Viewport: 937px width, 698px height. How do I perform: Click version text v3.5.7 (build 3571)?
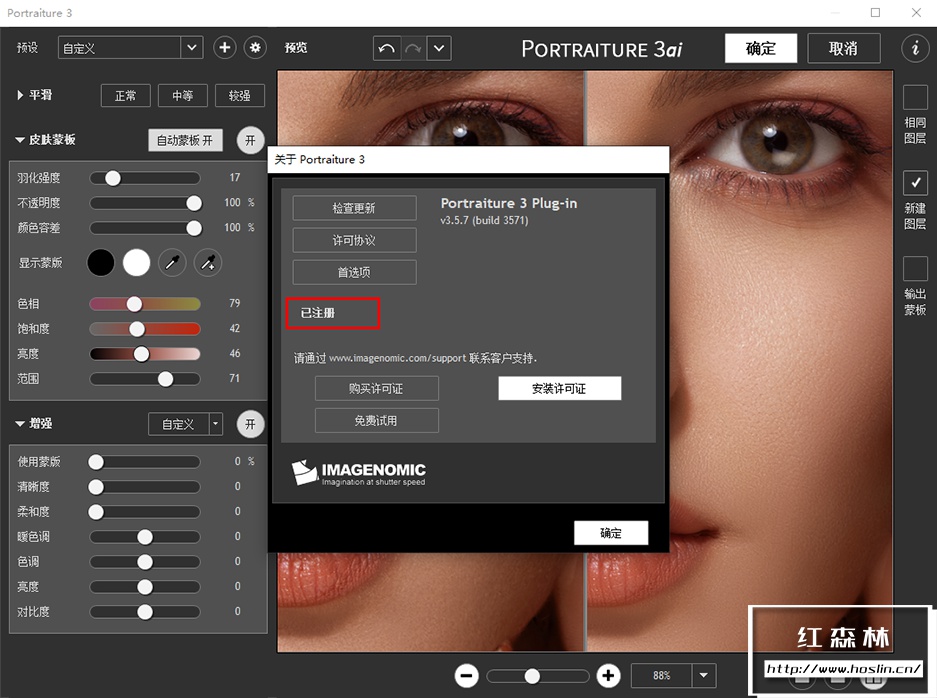[x=485, y=220]
